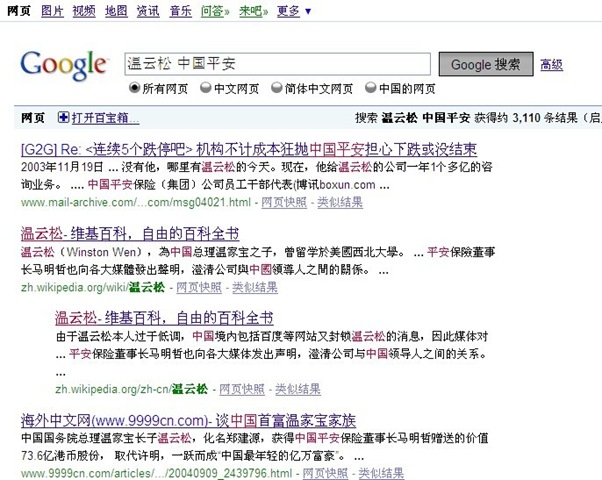Open 网页快照 for mail-archive.com result

tap(284, 202)
